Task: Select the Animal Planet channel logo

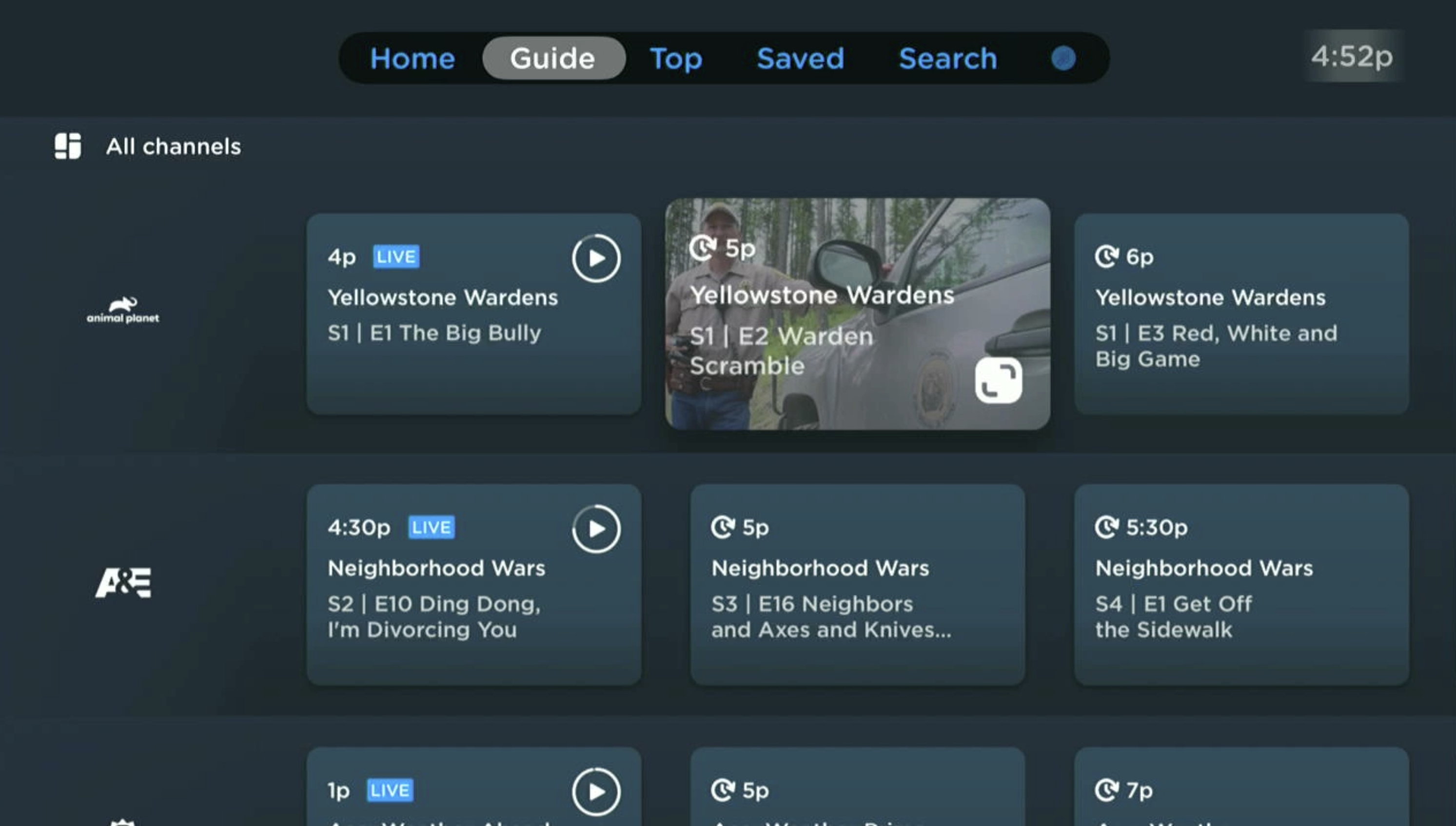Action: click(123, 310)
